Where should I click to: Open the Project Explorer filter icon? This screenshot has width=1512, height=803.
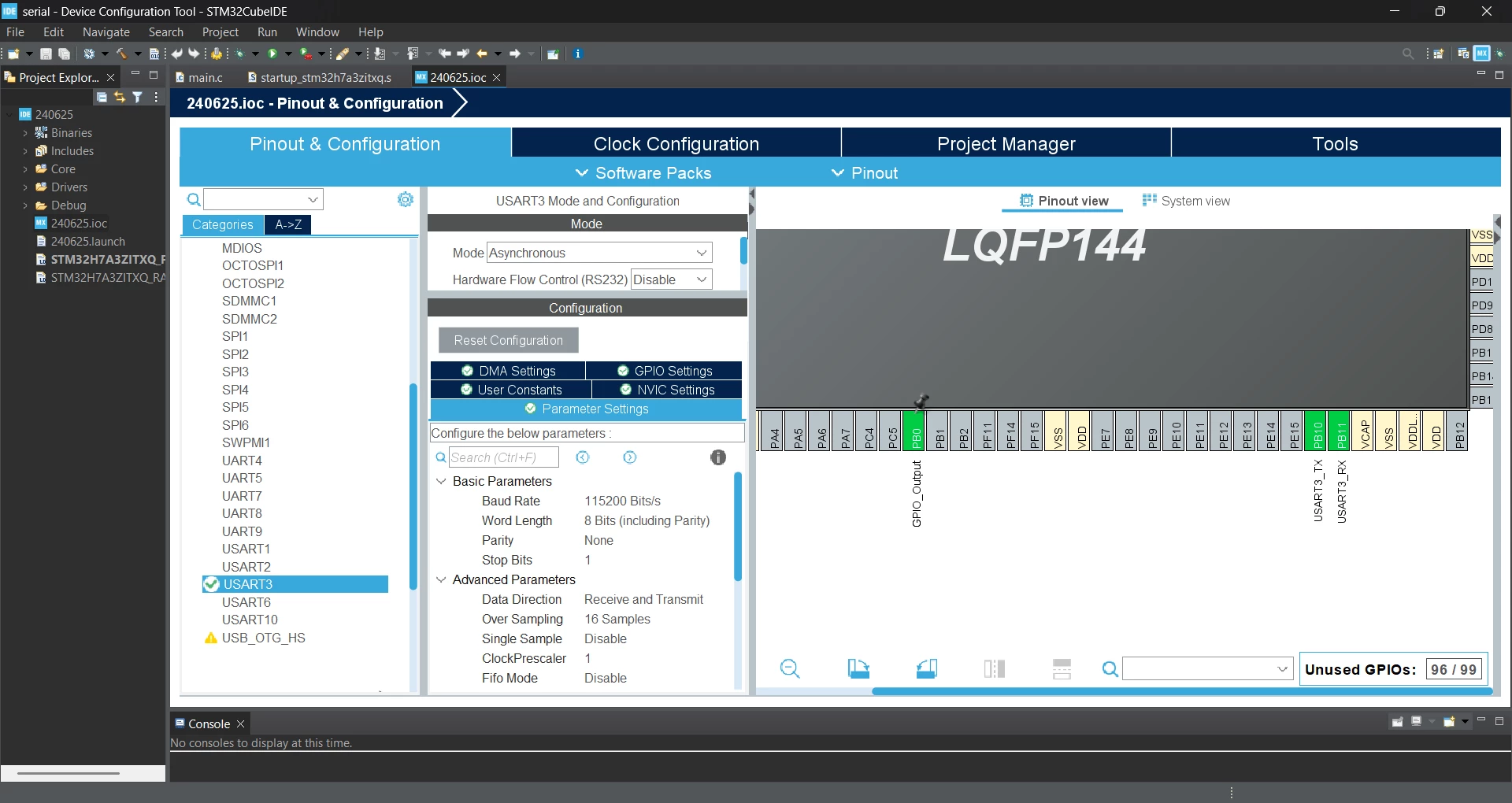pyautogui.click(x=138, y=97)
